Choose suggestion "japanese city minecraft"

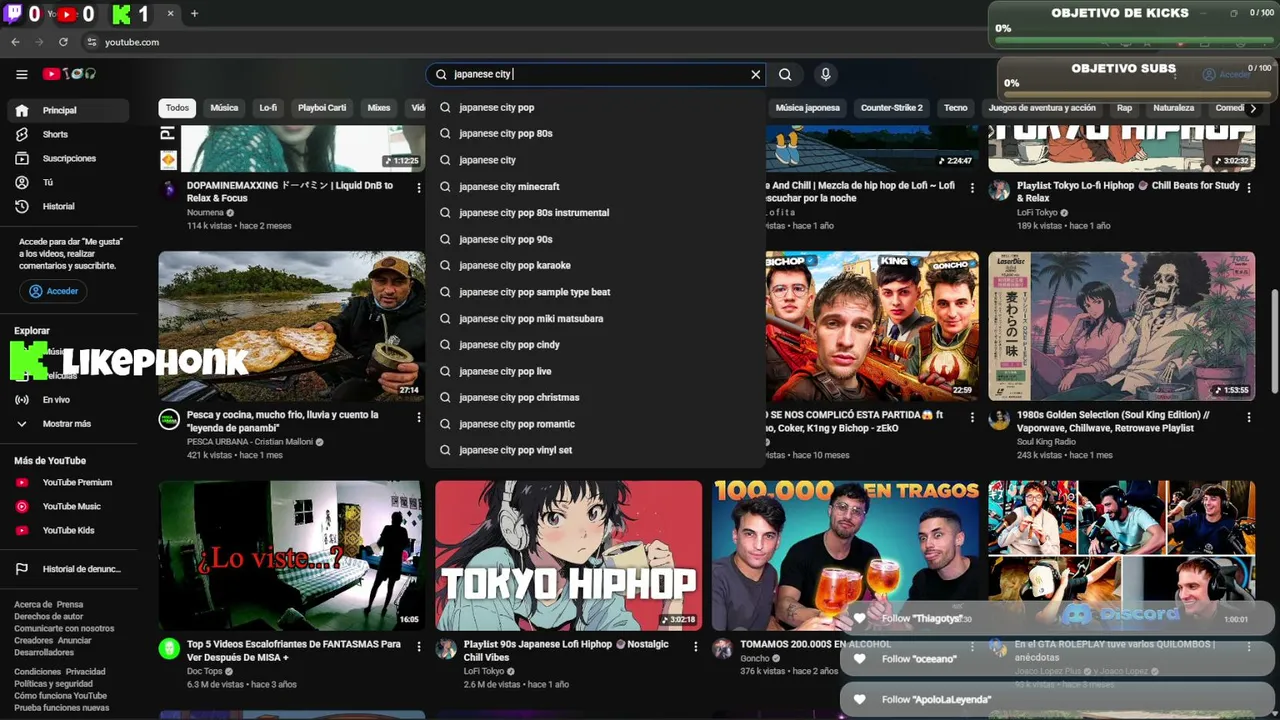pyautogui.click(x=596, y=186)
